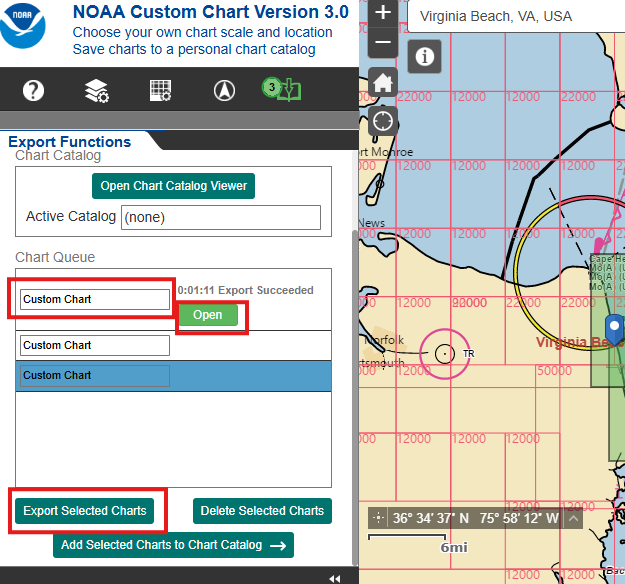
Task: Expand the coordinate bar chevron
Action: pyautogui.click(x=573, y=518)
